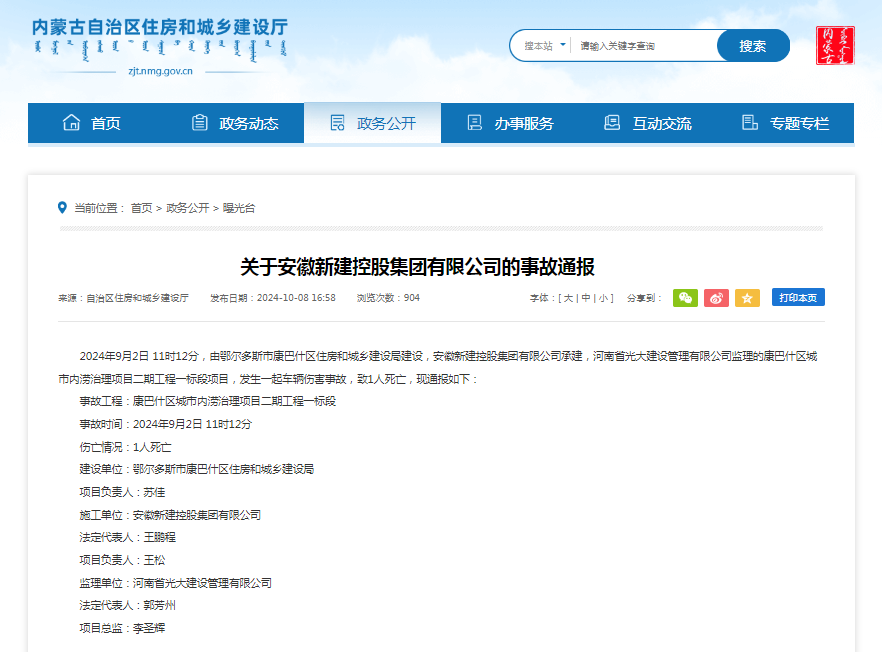Open the 互动交流 navigation tab
The image size is (882, 652).
tap(648, 123)
